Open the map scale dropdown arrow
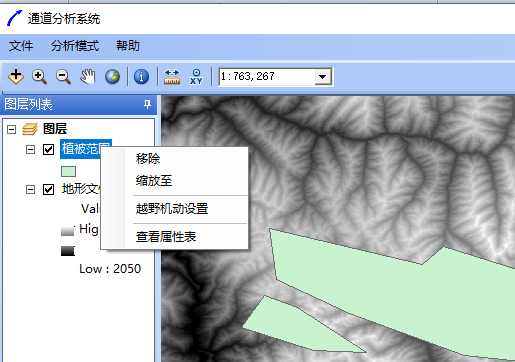515x362 pixels. coord(322,77)
